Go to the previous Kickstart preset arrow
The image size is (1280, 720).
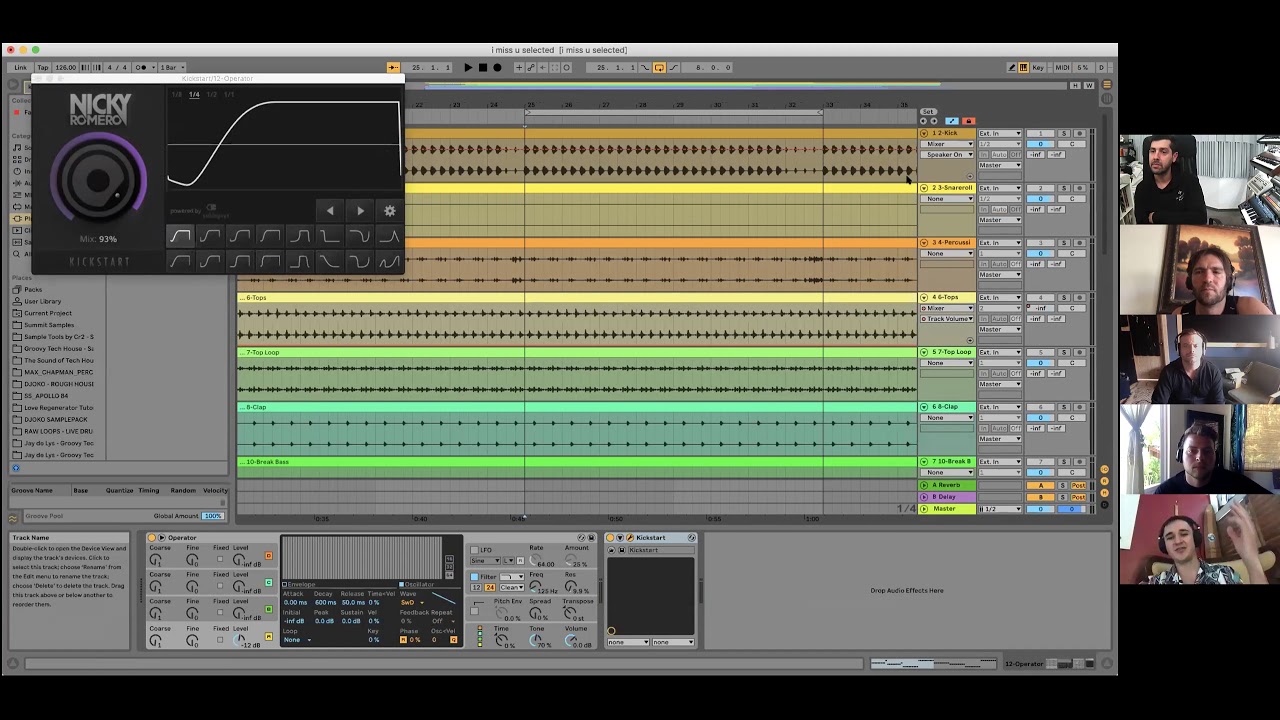point(330,211)
